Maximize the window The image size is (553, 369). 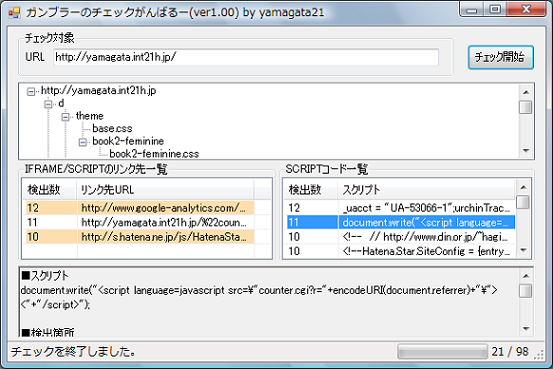click(x=495, y=10)
